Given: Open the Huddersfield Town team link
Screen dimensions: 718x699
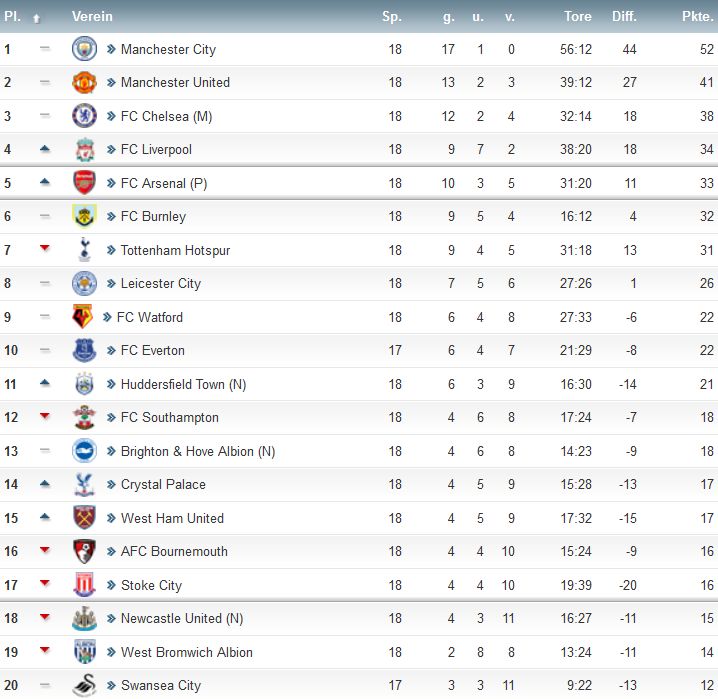Looking at the screenshot, I should 183,384.
